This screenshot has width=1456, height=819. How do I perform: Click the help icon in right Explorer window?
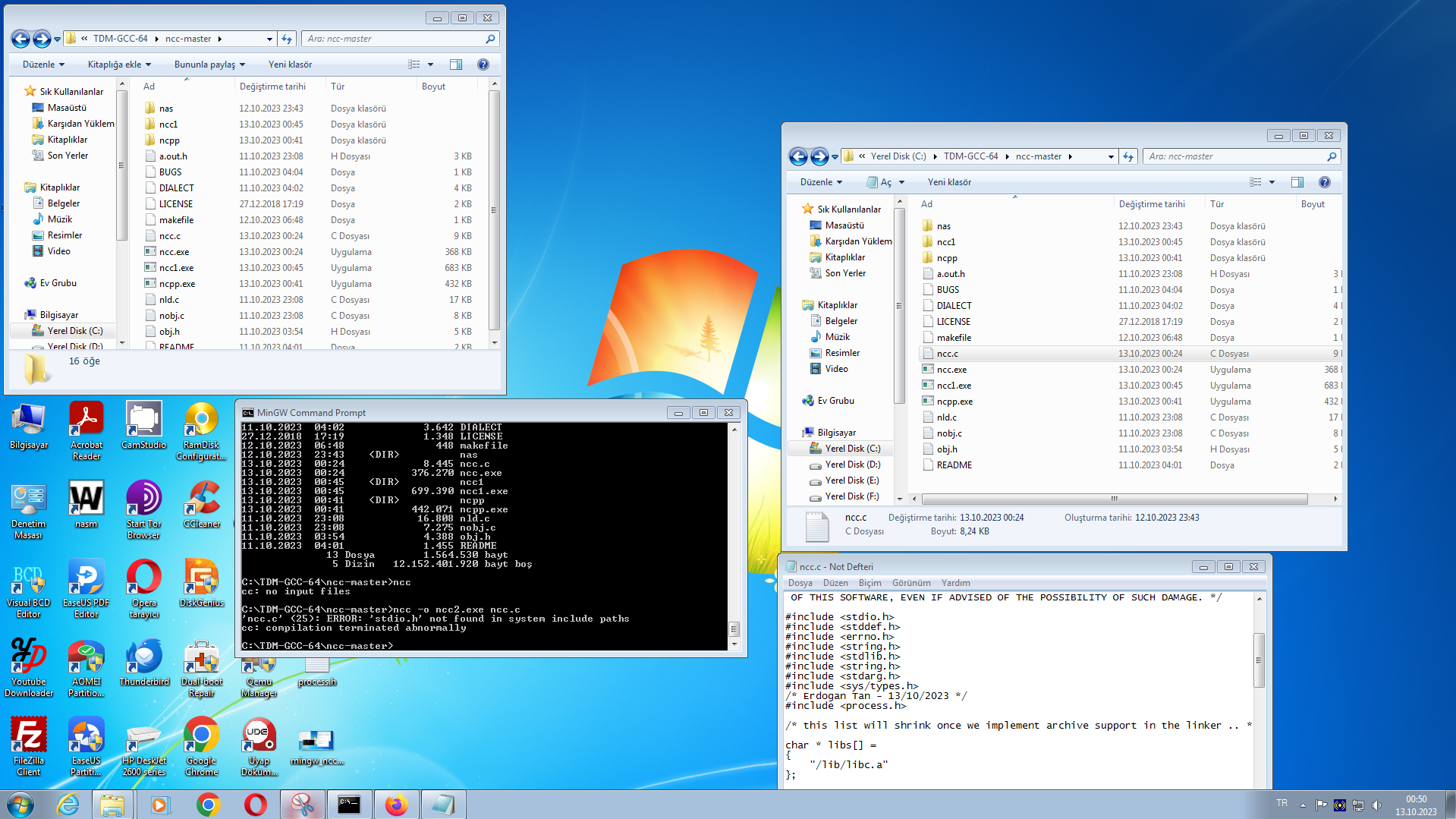point(1324,182)
